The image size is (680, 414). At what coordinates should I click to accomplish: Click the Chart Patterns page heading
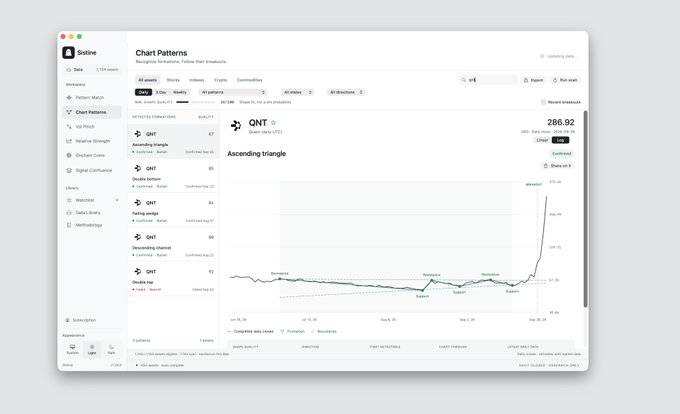click(x=161, y=53)
